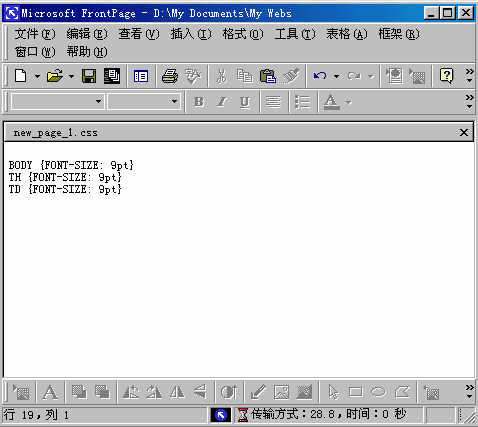Click the Print icon
This screenshot has width=478, height=427.
(170, 76)
